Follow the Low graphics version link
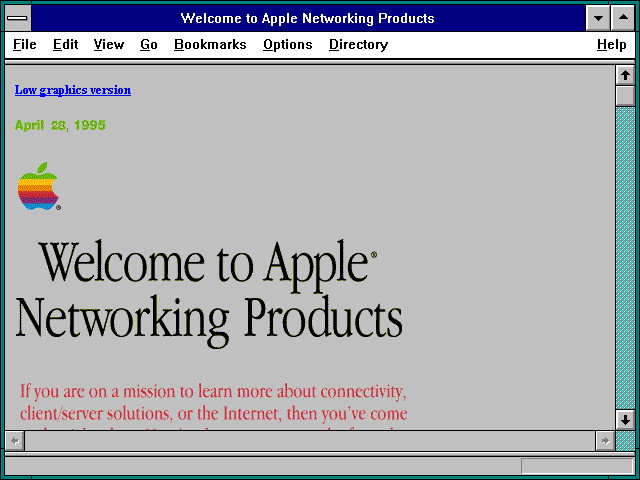The image size is (640, 480). click(73, 90)
